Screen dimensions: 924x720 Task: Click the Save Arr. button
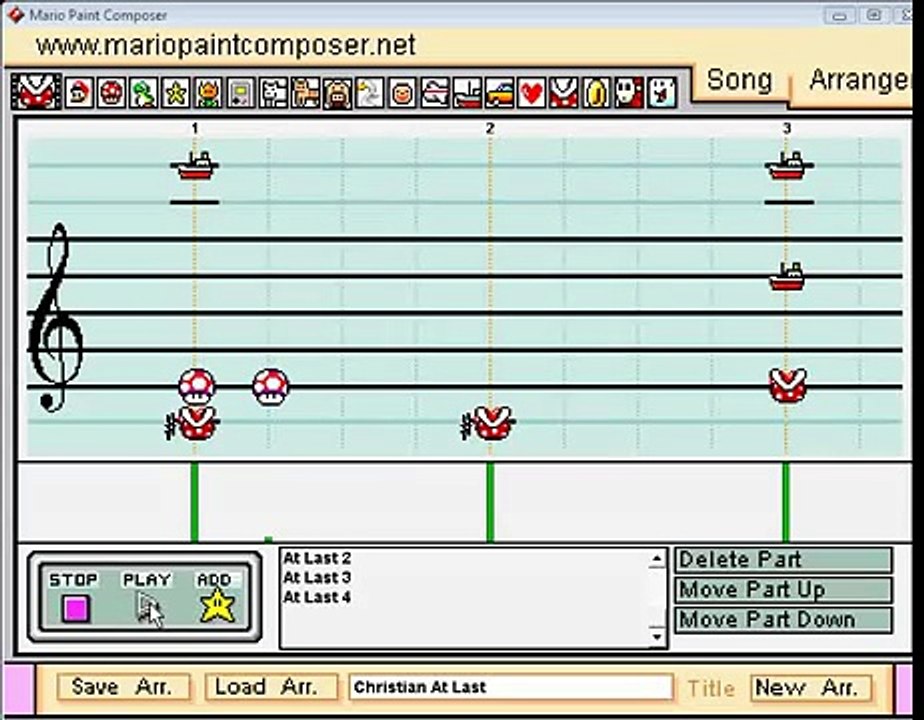pyautogui.click(x=124, y=687)
